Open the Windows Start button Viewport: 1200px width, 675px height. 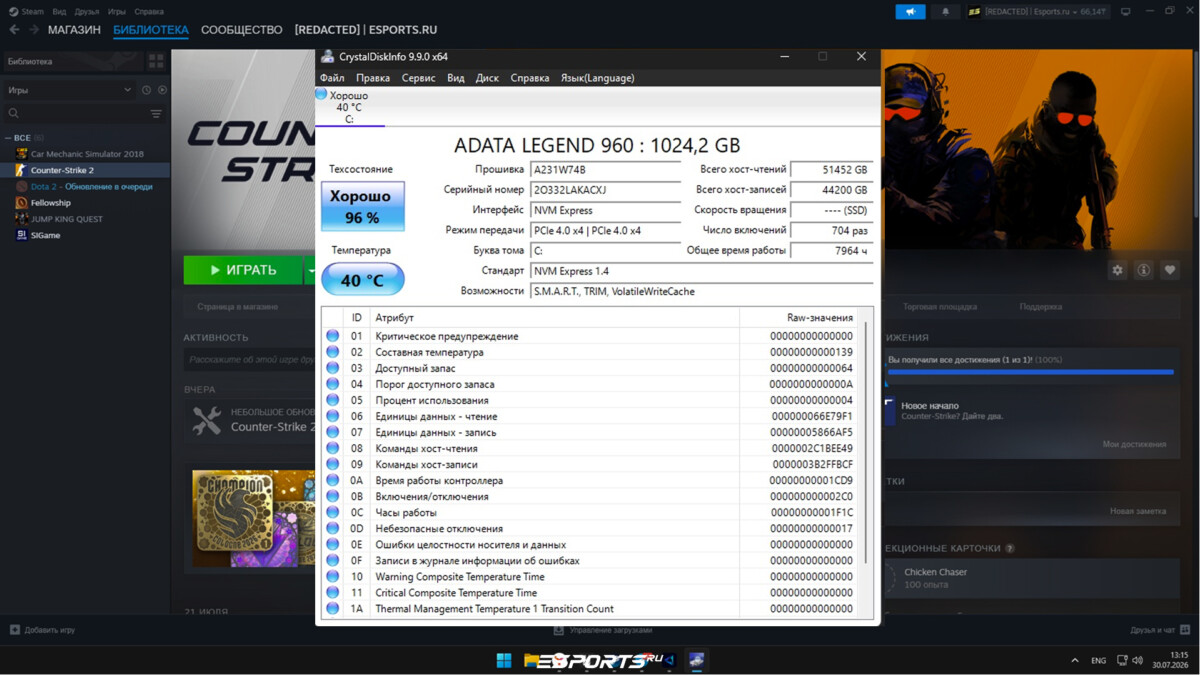tap(504, 660)
